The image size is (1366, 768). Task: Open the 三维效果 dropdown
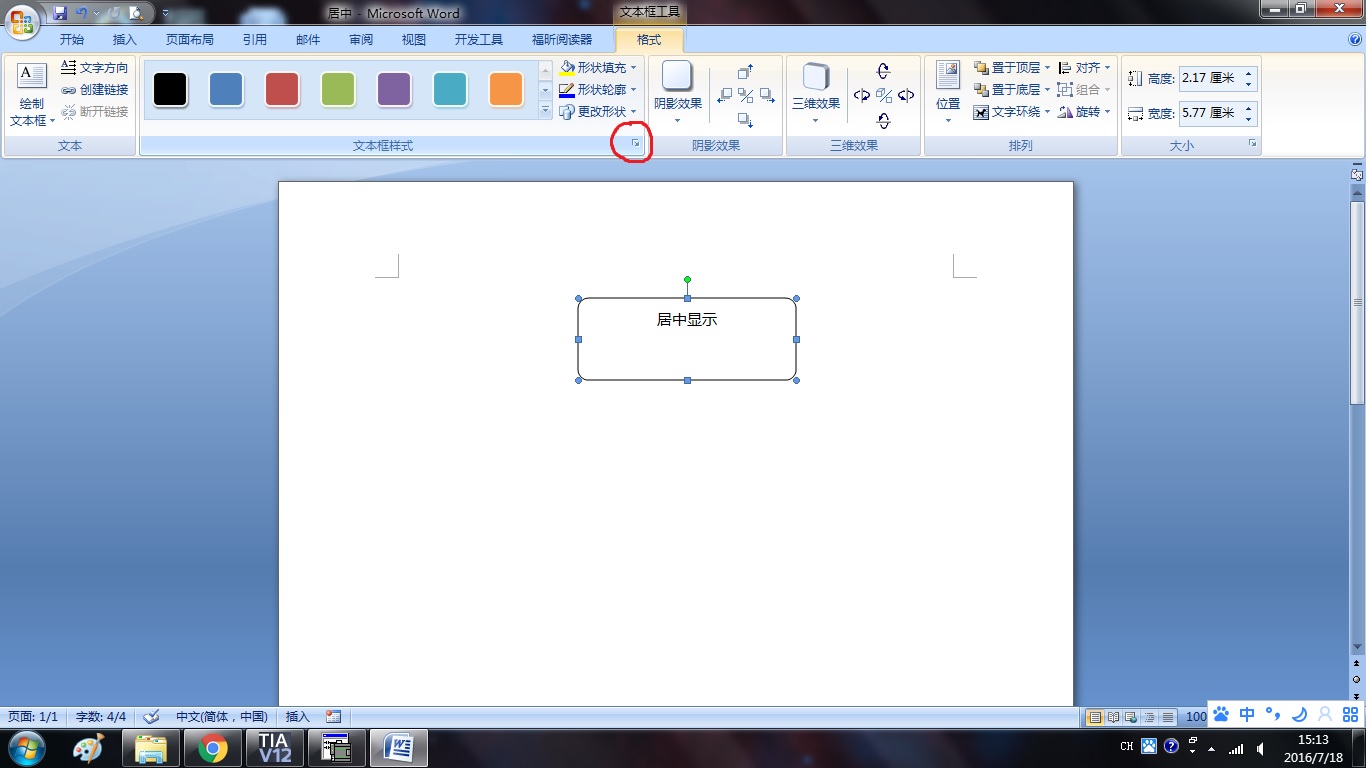815,95
